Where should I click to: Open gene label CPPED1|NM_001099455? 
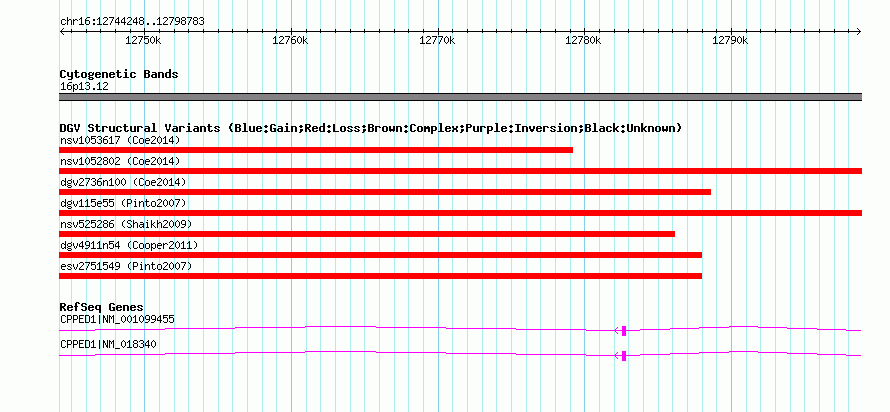[x=117, y=319]
